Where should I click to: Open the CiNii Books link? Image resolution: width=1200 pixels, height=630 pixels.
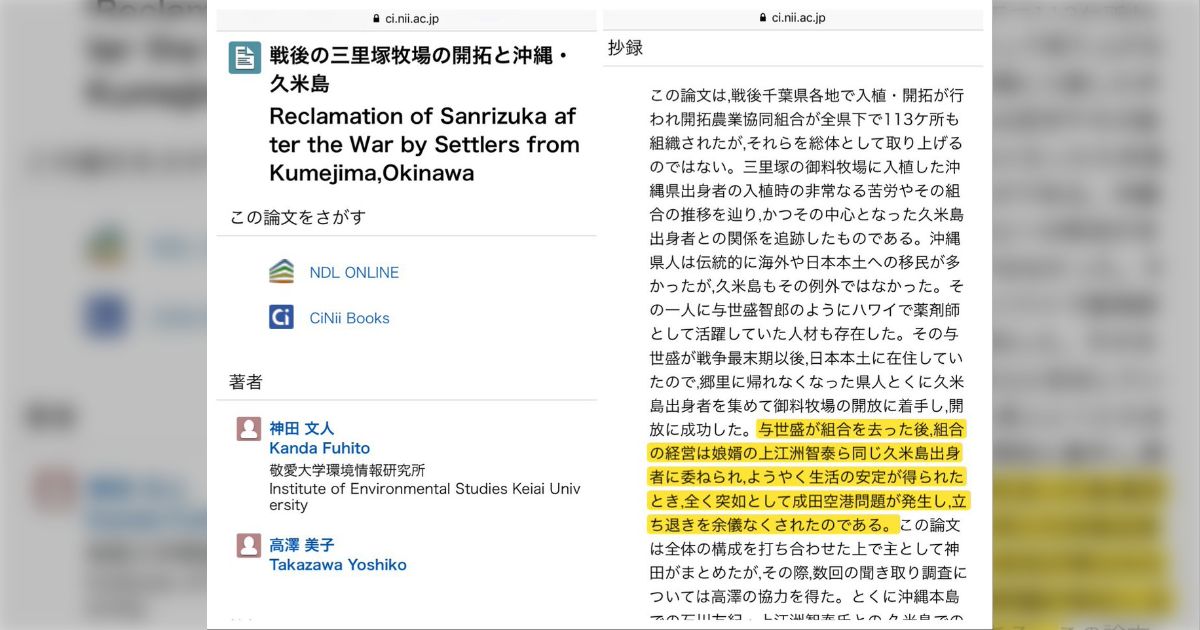[349, 318]
